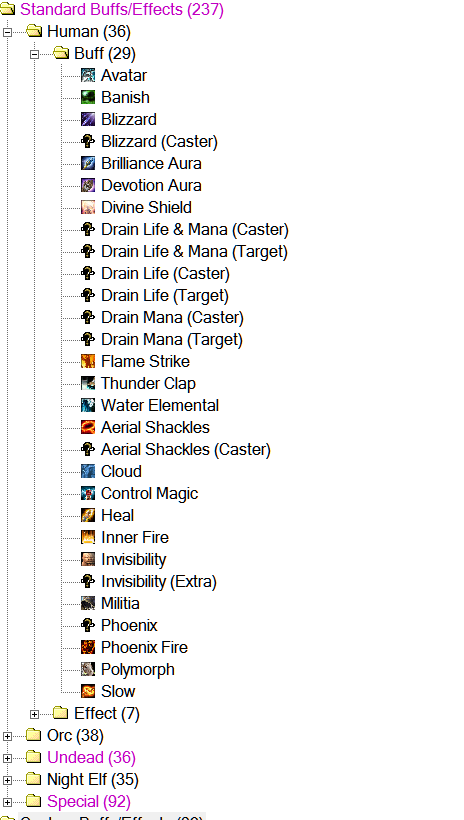Select Invisibility (Extra) in the tree
Viewport: 464px width, 820px height.
159,581
